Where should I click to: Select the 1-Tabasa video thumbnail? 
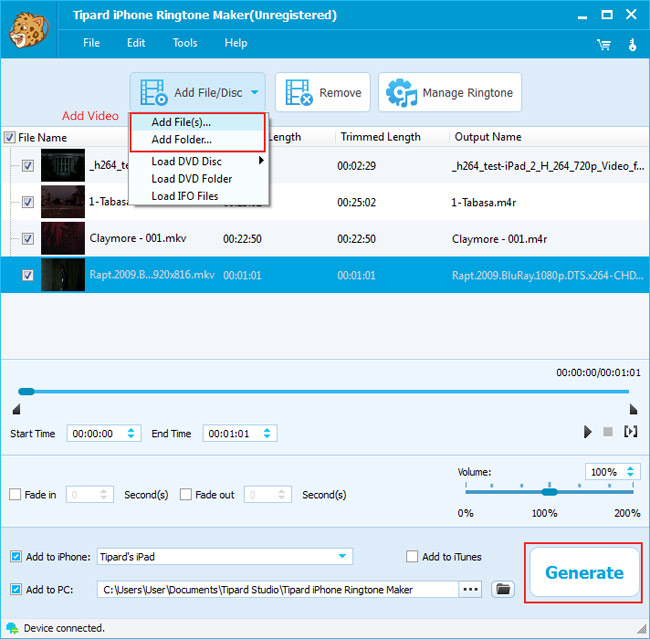63,202
